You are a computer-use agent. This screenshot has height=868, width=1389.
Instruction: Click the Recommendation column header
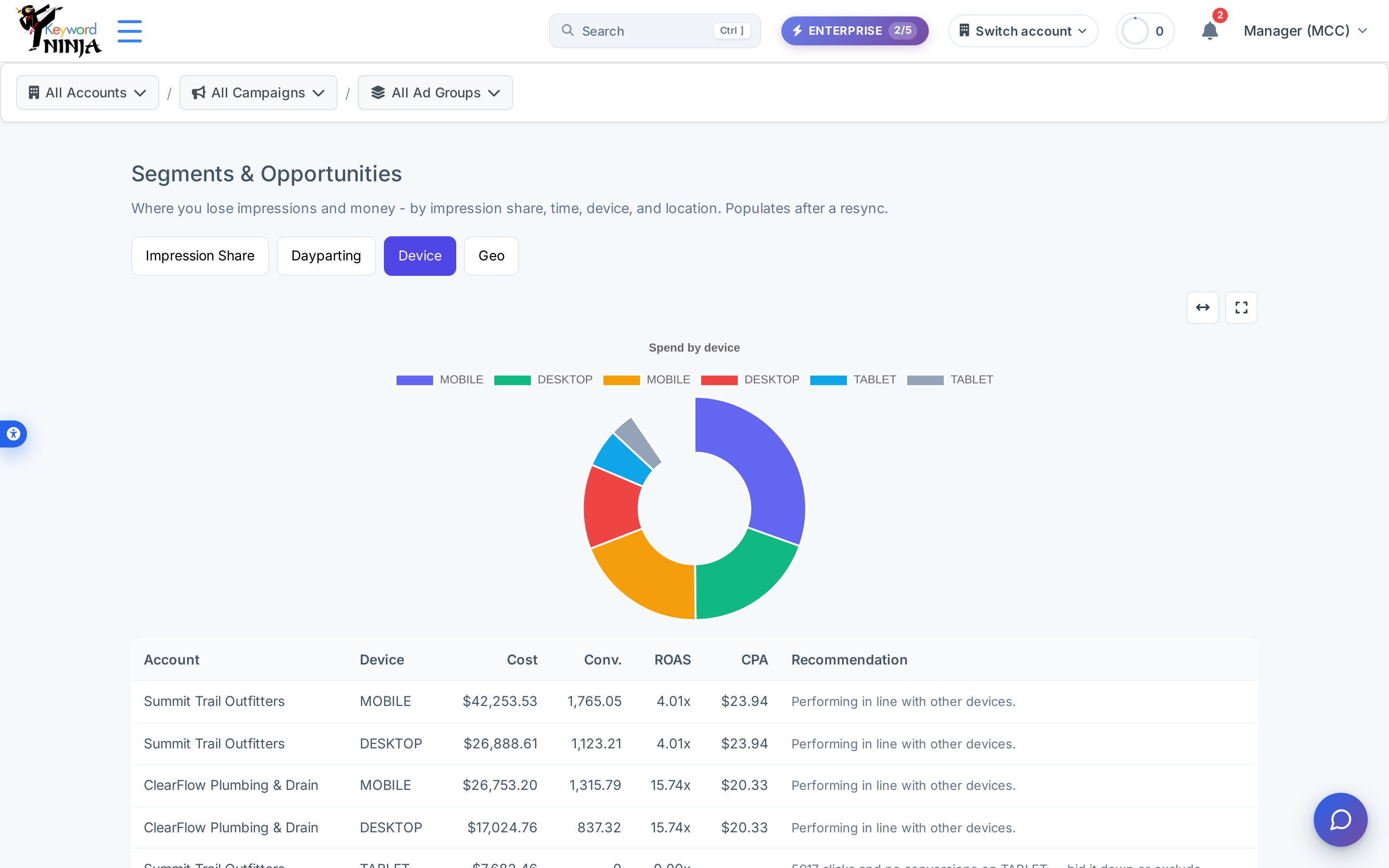coord(849,660)
